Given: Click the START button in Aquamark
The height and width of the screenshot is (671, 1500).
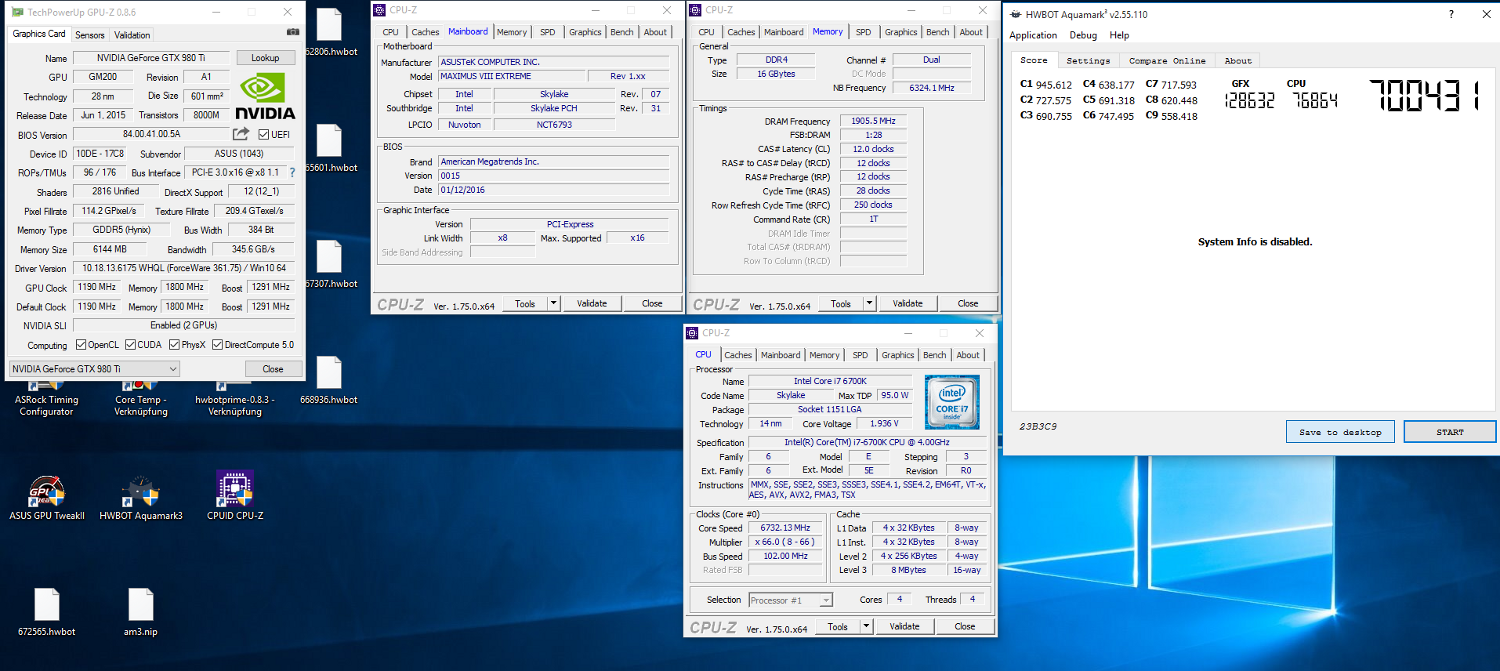Looking at the screenshot, I should tap(1450, 432).
